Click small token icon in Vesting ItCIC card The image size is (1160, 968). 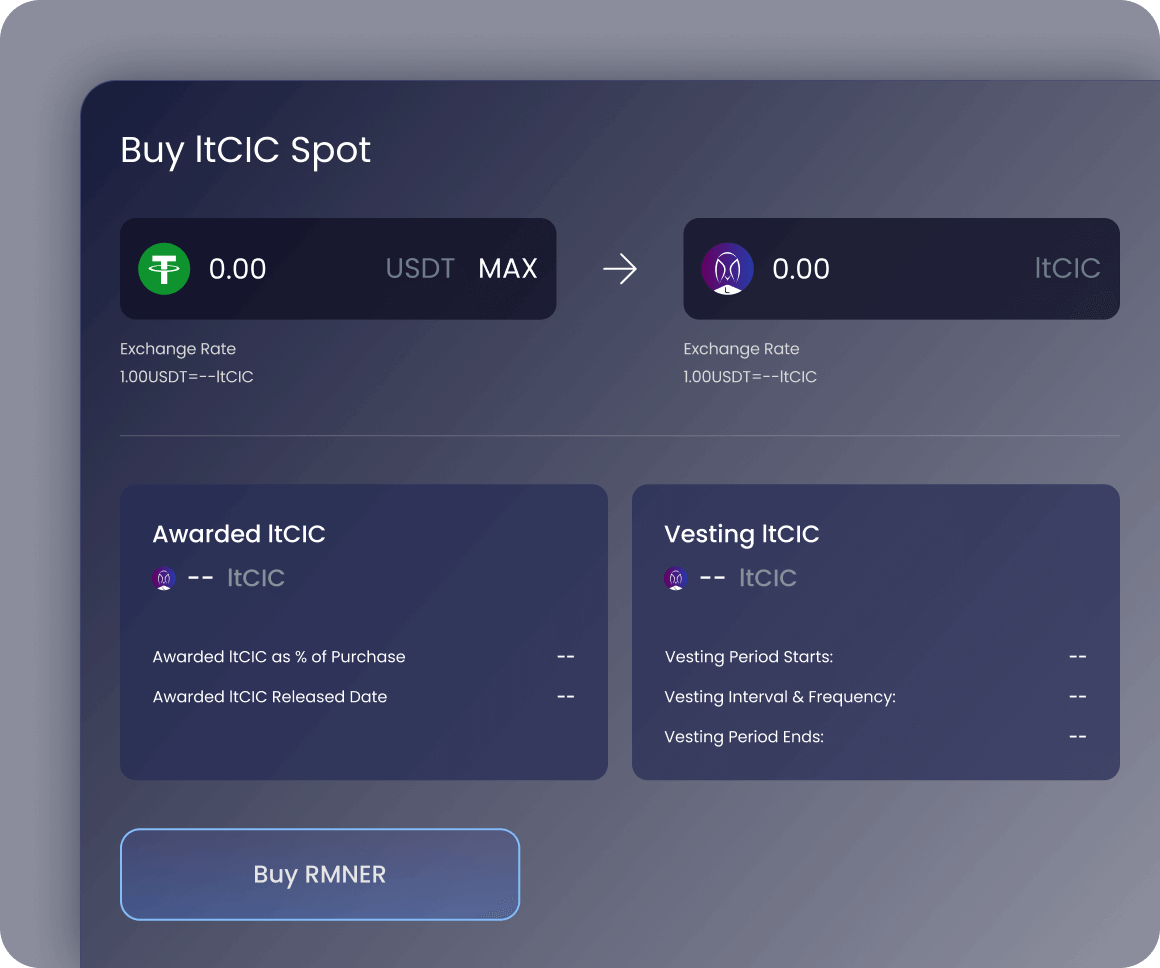point(676,578)
